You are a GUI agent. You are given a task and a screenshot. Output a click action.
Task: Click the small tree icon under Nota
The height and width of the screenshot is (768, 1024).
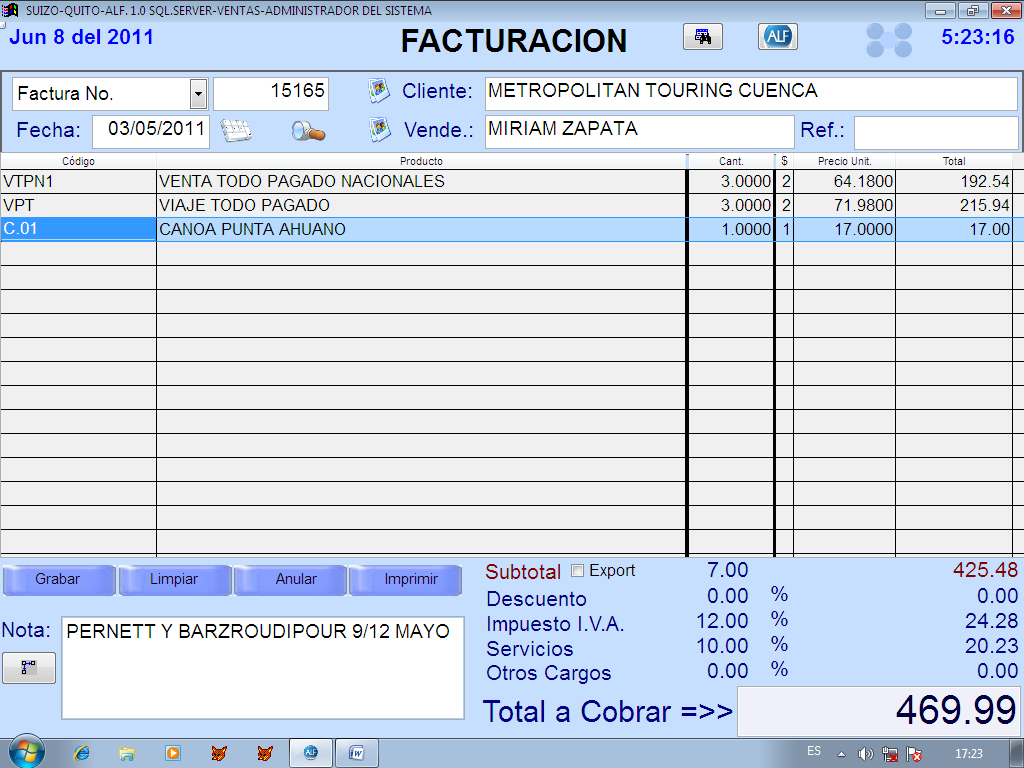coord(29,668)
